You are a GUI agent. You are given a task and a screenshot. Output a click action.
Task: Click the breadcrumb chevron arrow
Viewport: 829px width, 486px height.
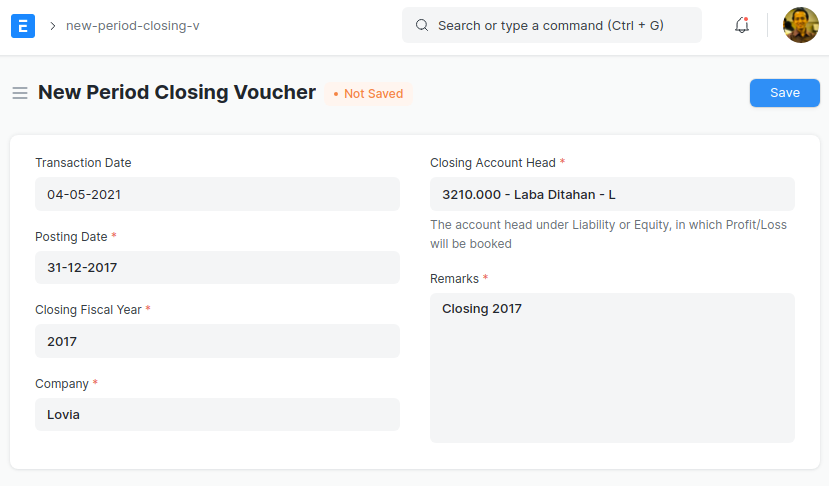tap(52, 26)
